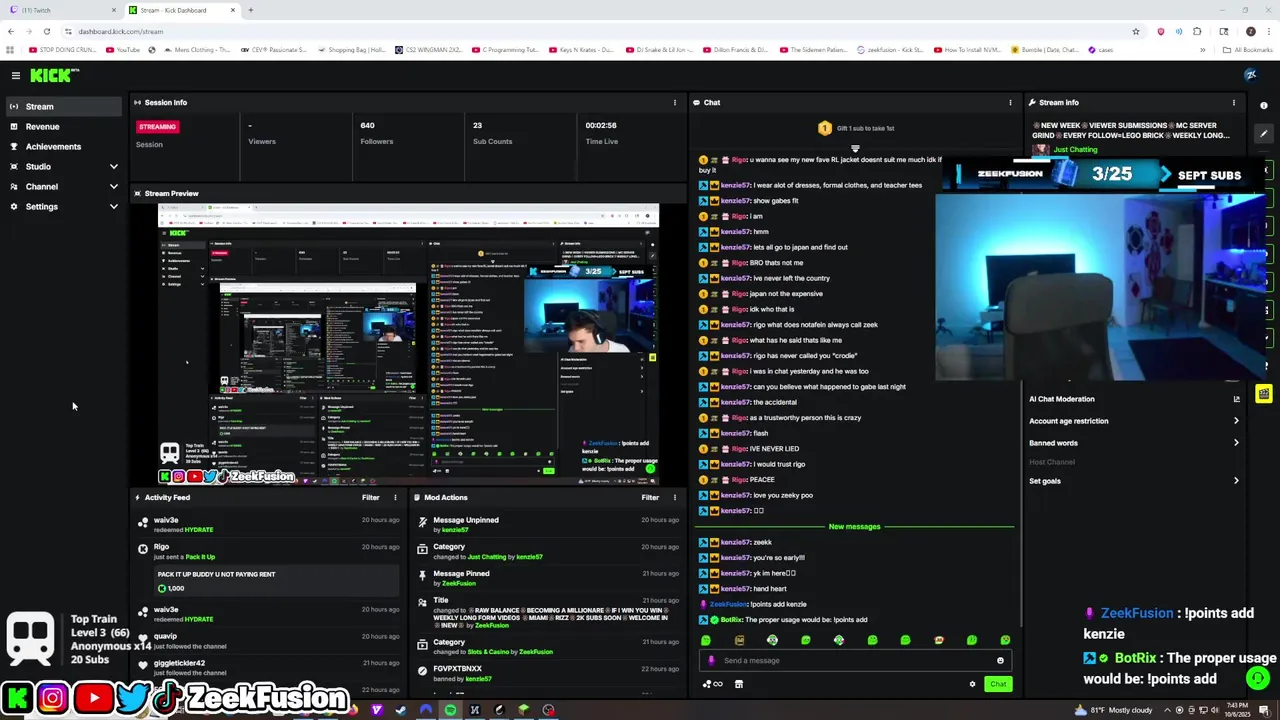Open a new browser tab
Screen dimensions: 1280x720
point(250,10)
